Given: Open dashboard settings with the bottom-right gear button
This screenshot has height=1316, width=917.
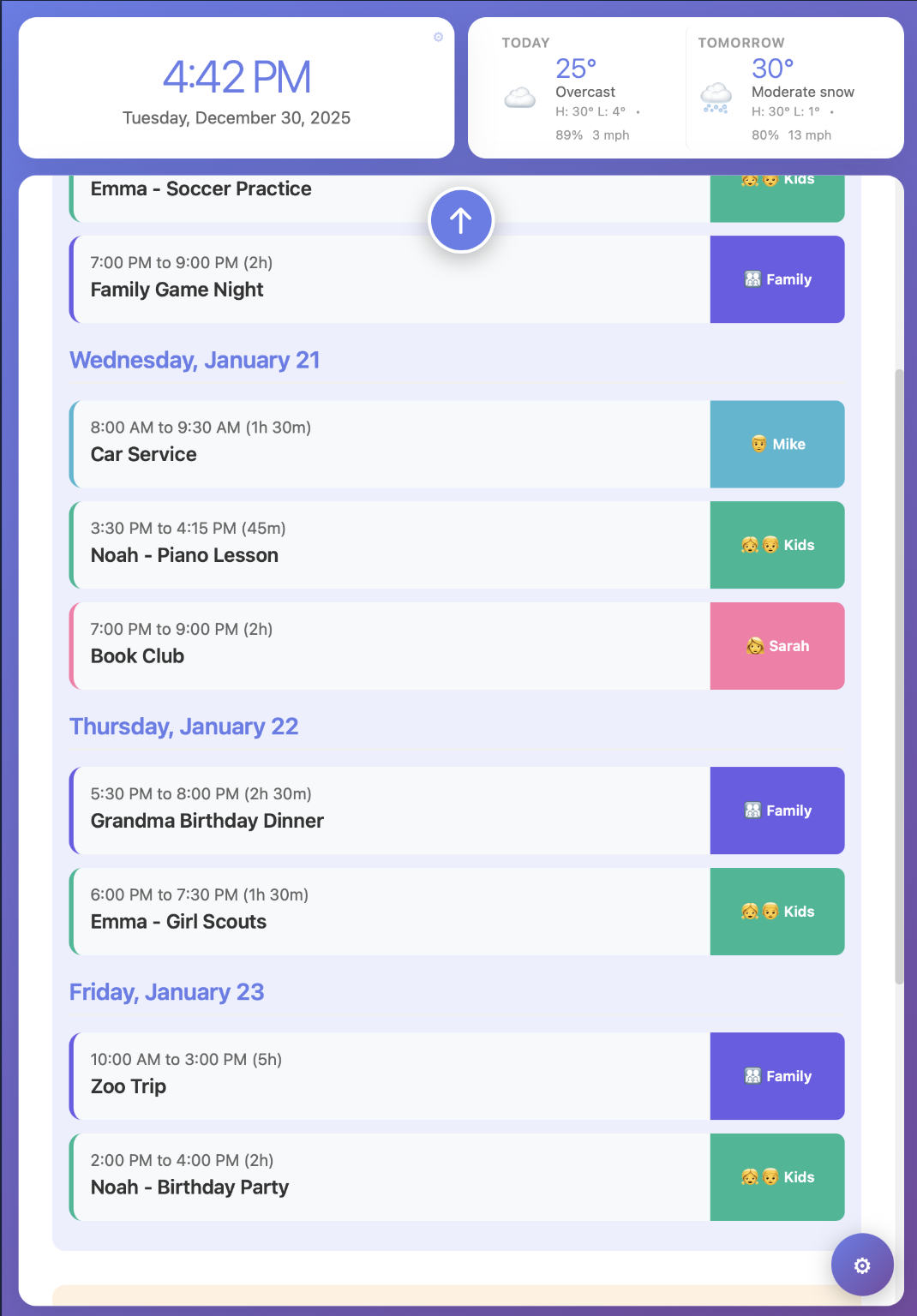Looking at the screenshot, I should [x=862, y=1265].
